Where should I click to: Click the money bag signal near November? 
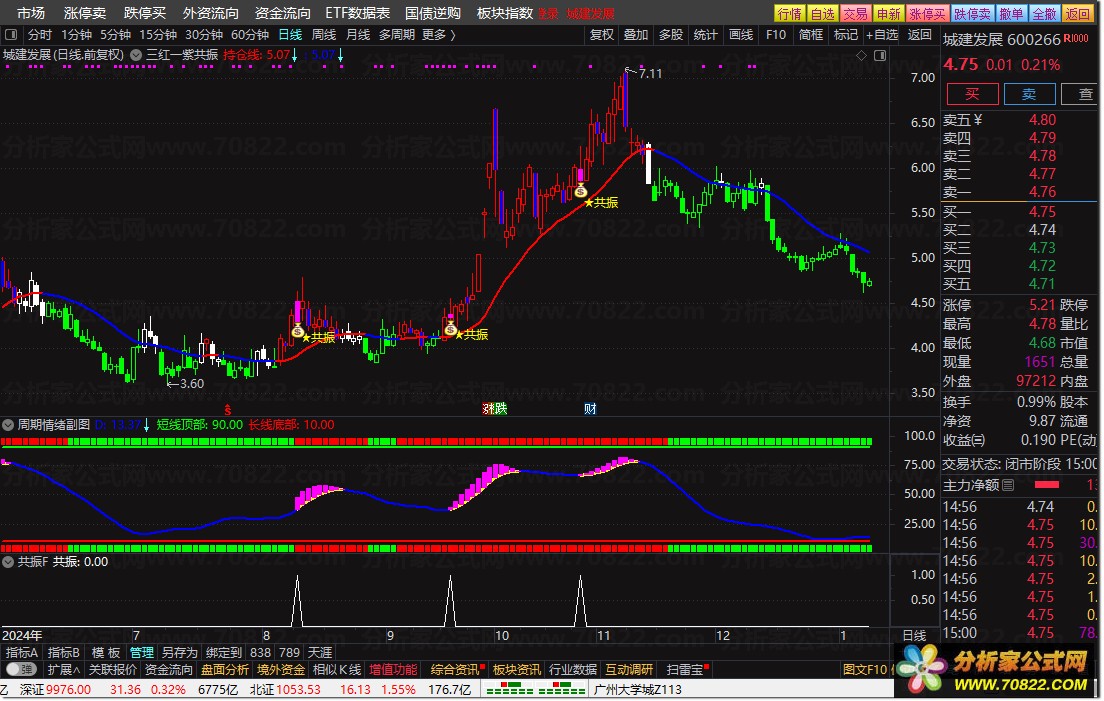[580, 189]
